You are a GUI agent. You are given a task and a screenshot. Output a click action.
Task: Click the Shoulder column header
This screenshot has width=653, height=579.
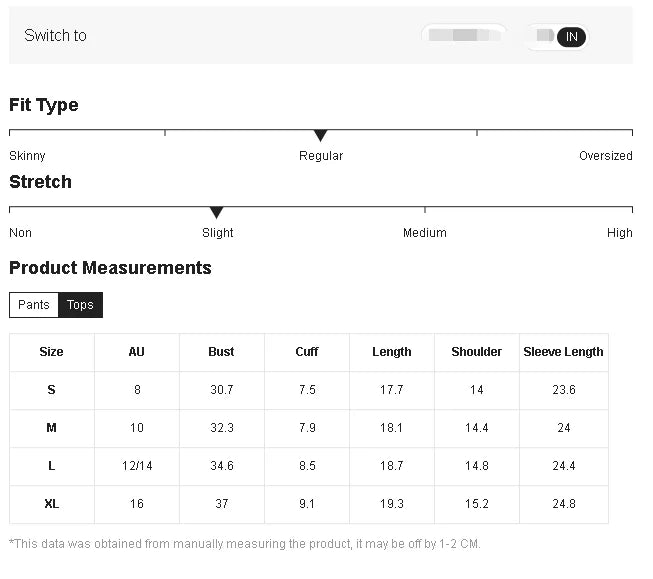click(477, 352)
